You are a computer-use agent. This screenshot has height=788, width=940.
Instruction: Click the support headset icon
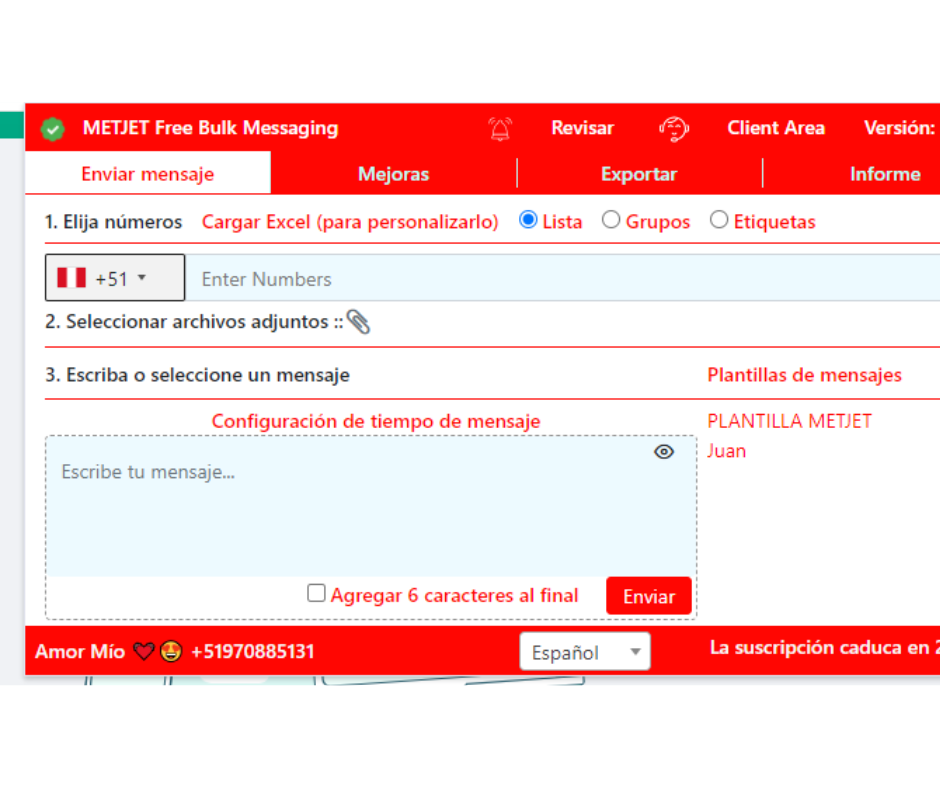[x=674, y=128]
